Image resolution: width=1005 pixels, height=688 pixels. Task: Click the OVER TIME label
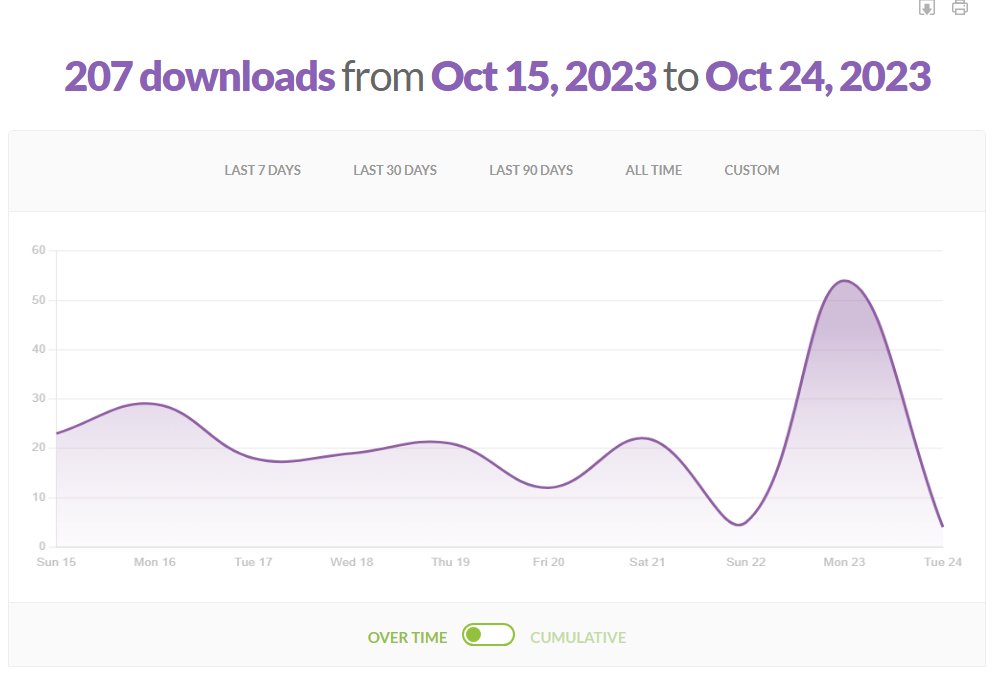click(x=407, y=637)
